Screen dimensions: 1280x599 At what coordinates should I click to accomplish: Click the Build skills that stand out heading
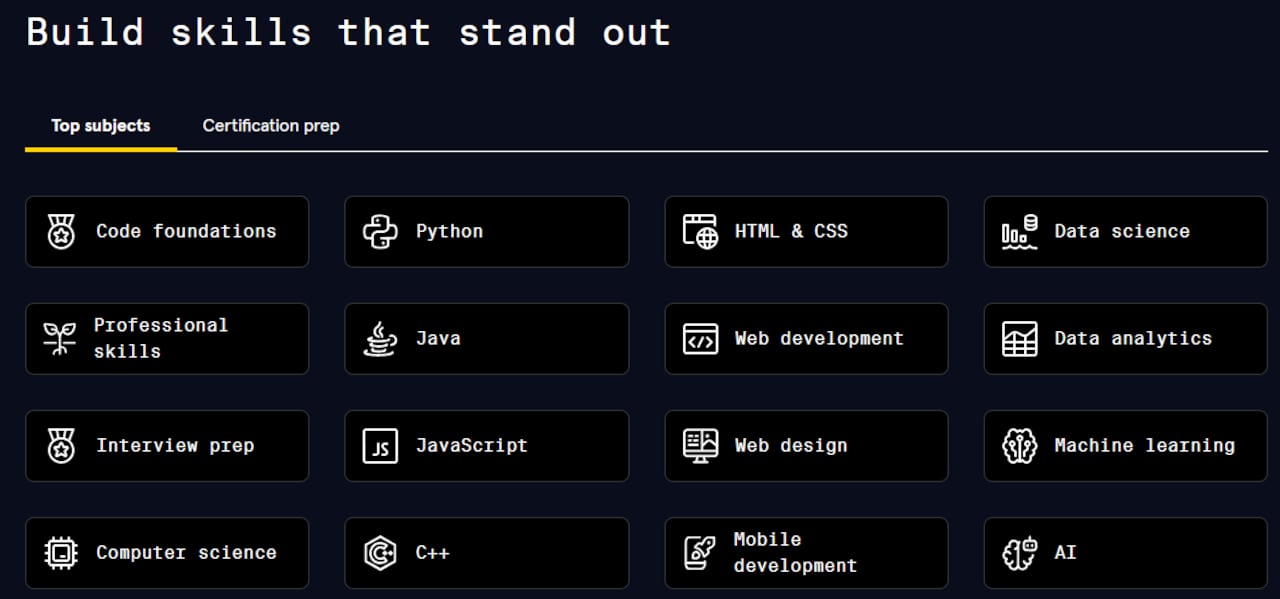[348, 32]
